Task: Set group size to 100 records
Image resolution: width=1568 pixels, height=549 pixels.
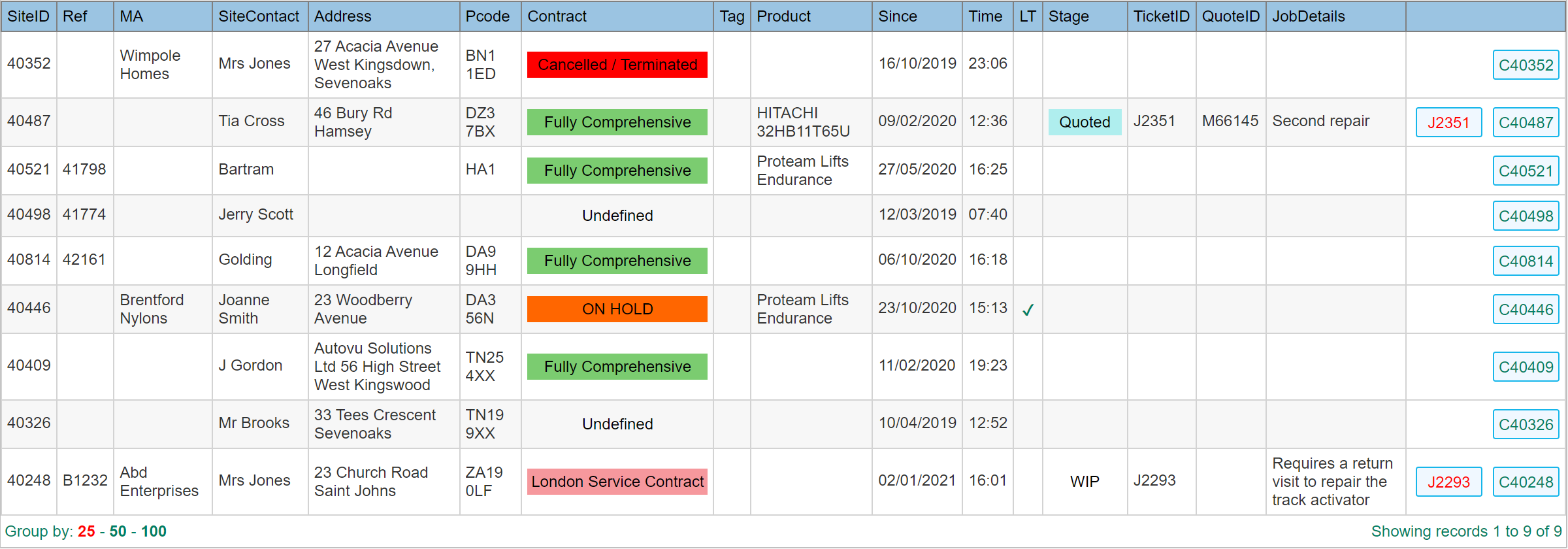Action: coord(154,531)
